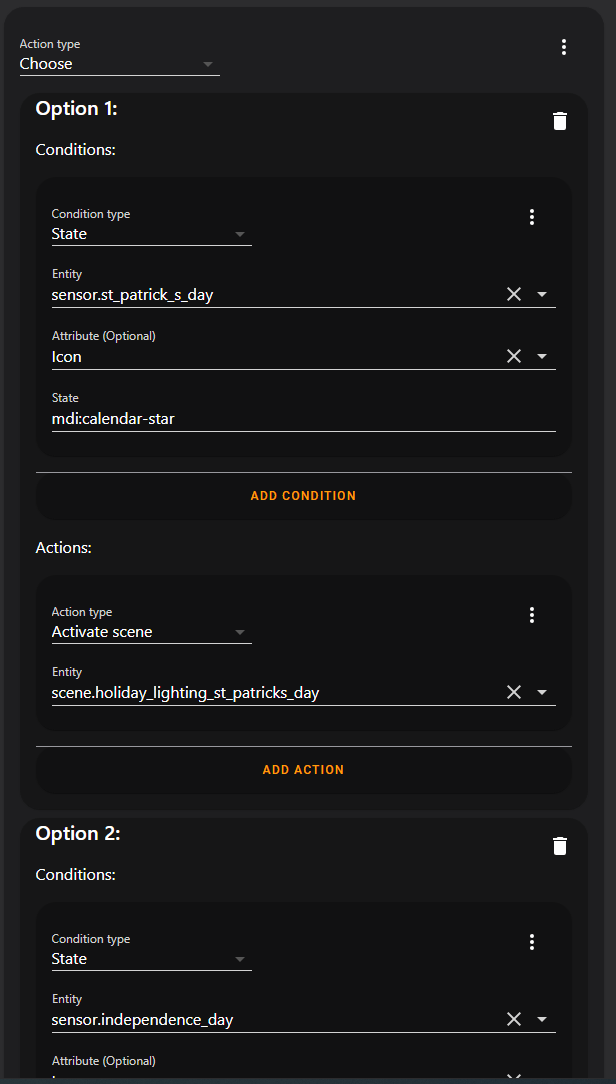Open the Activate scene action three-dot menu
Viewport: 616px width, 1084px height.
tap(532, 615)
